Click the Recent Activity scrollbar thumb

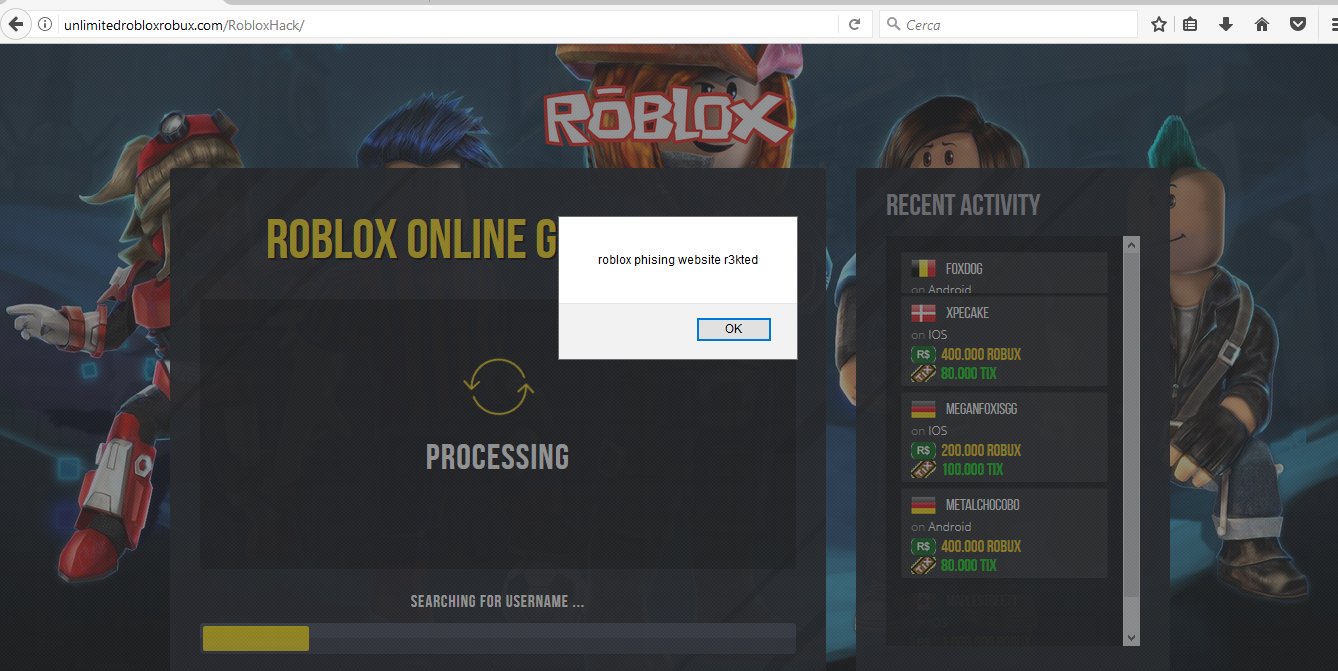1131,425
